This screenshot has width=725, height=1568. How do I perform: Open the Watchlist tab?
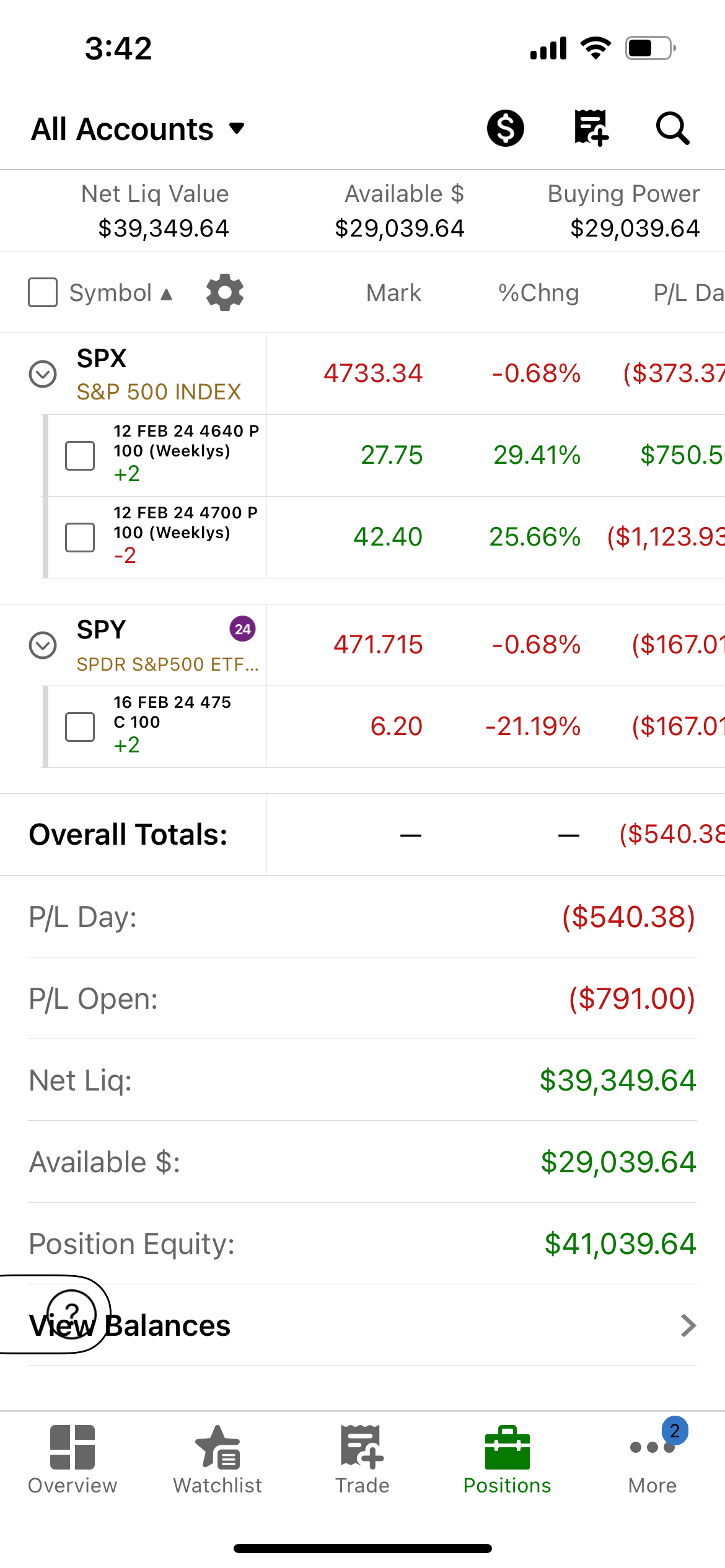tap(217, 1460)
